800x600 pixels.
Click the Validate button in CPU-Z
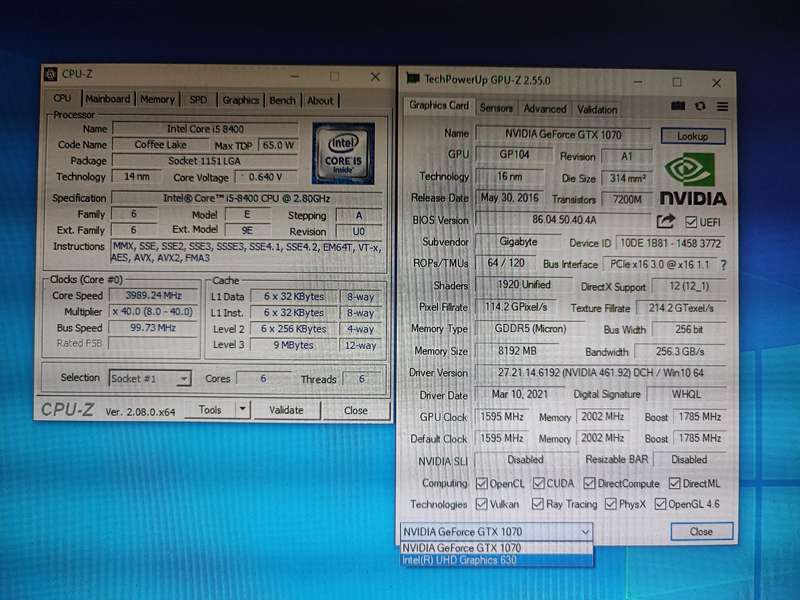287,410
